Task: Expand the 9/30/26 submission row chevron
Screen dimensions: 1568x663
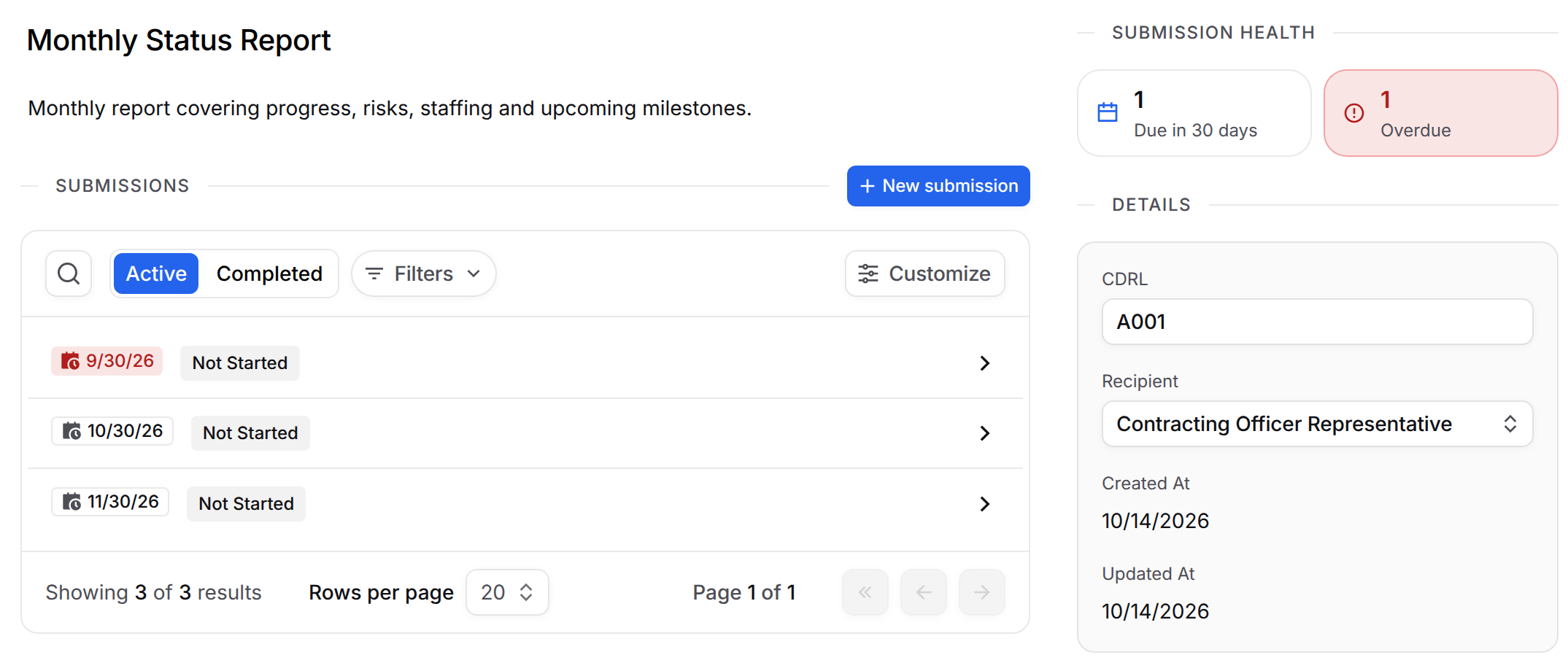Action: click(x=985, y=363)
